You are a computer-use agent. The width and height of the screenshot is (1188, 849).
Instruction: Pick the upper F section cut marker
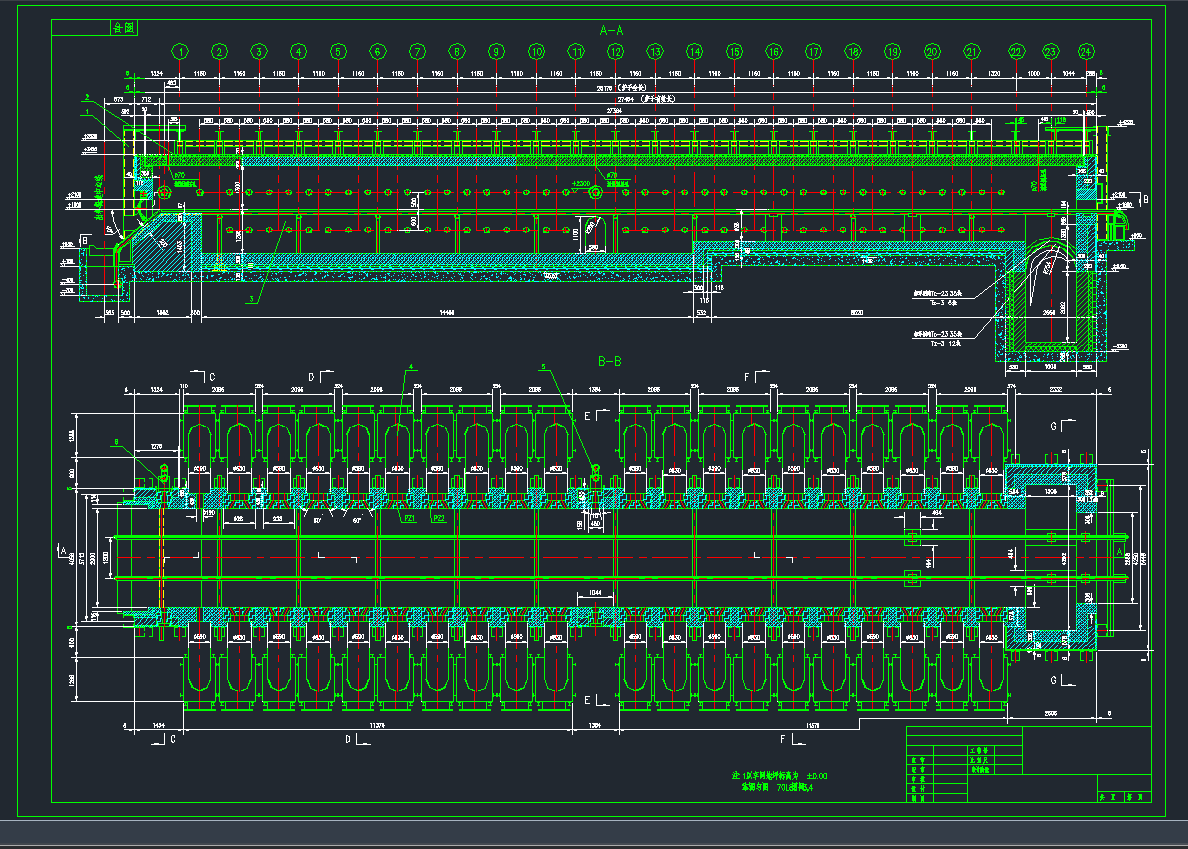pyautogui.click(x=748, y=377)
